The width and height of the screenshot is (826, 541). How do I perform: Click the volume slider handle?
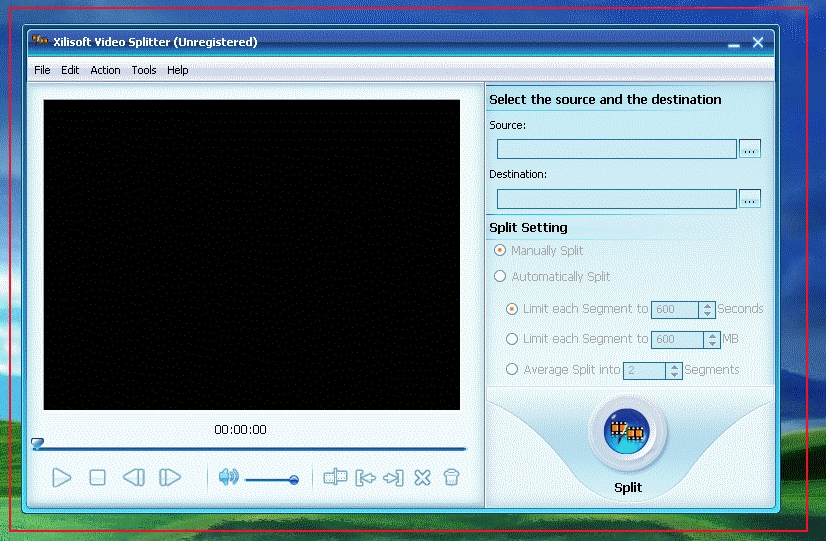294,479
